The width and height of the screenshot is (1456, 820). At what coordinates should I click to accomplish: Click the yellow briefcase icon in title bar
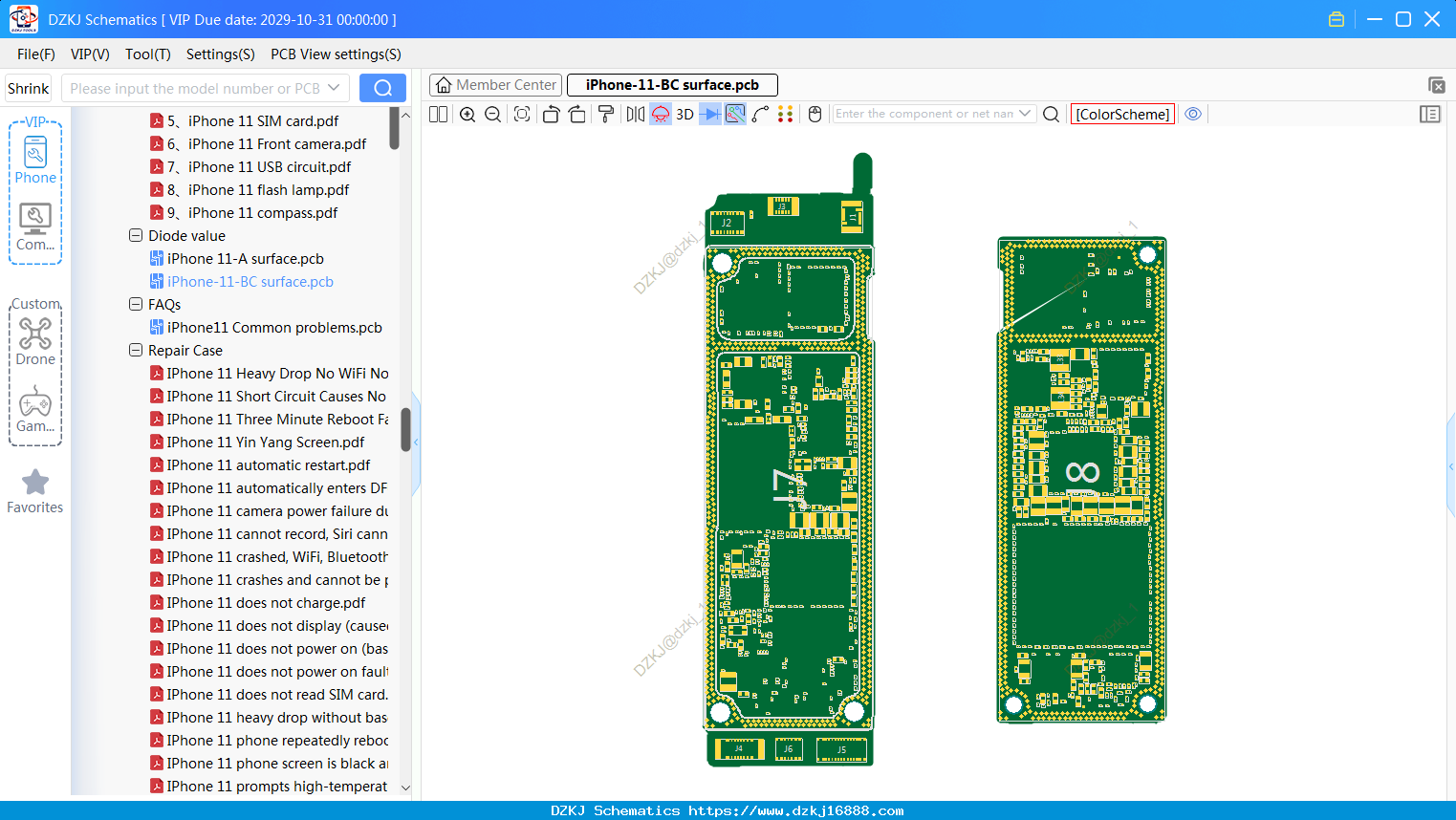tap(1336, 19)
